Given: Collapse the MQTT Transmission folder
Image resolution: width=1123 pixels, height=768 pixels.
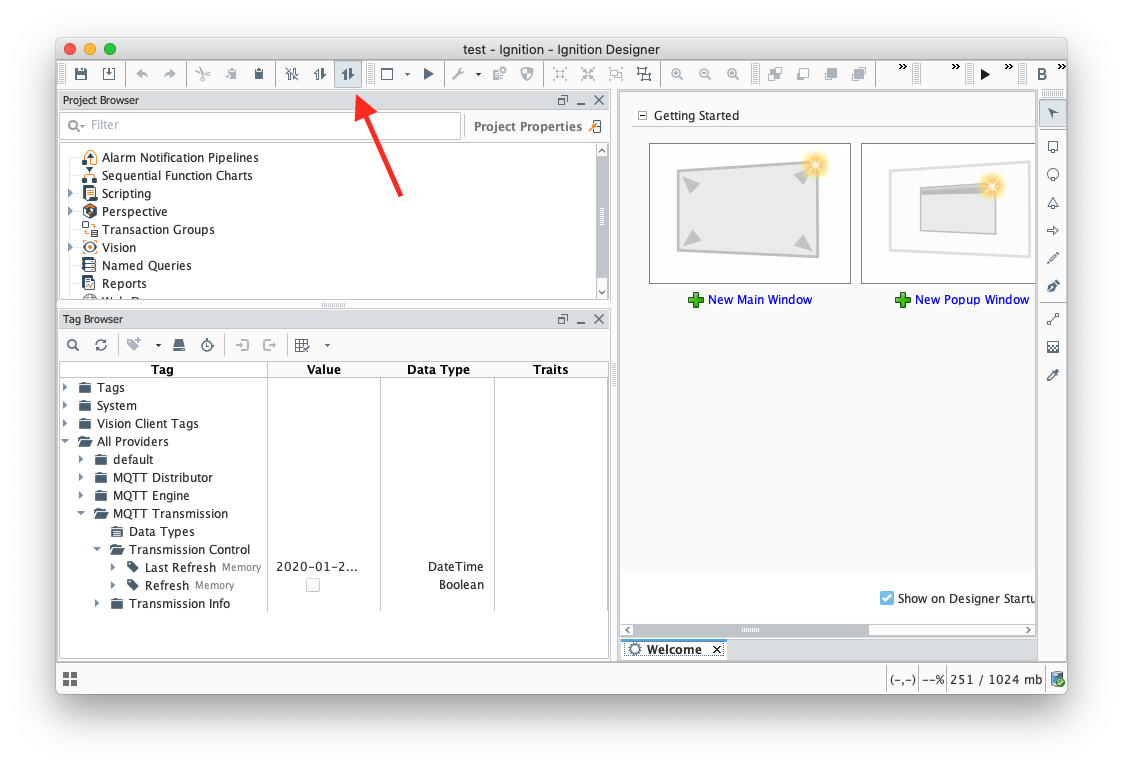Looking at the screenshot, I should [x=81, y=513].
